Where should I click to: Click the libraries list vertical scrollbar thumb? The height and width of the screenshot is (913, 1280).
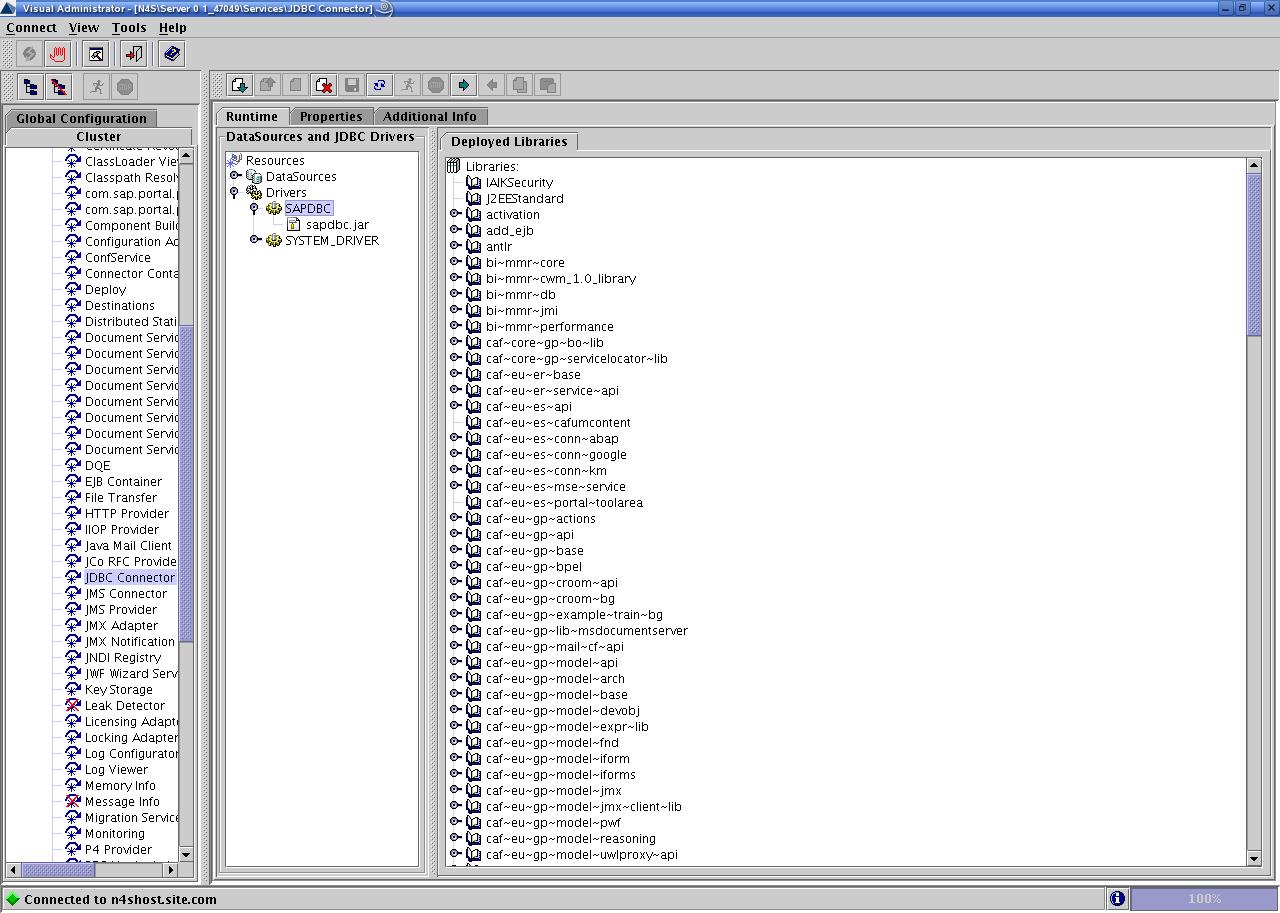point(1254,255)
